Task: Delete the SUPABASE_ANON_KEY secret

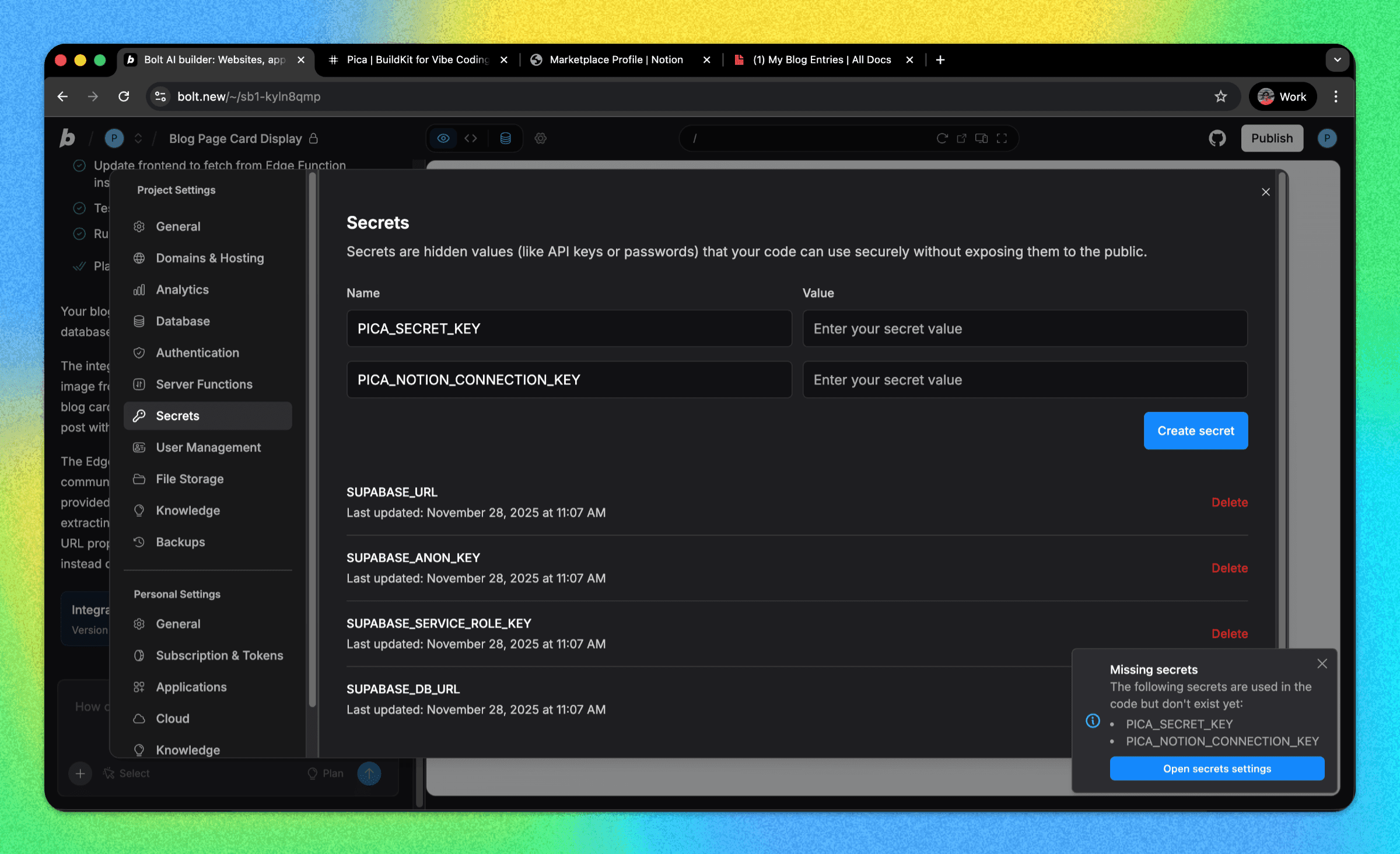Action: pos(1229,568)
